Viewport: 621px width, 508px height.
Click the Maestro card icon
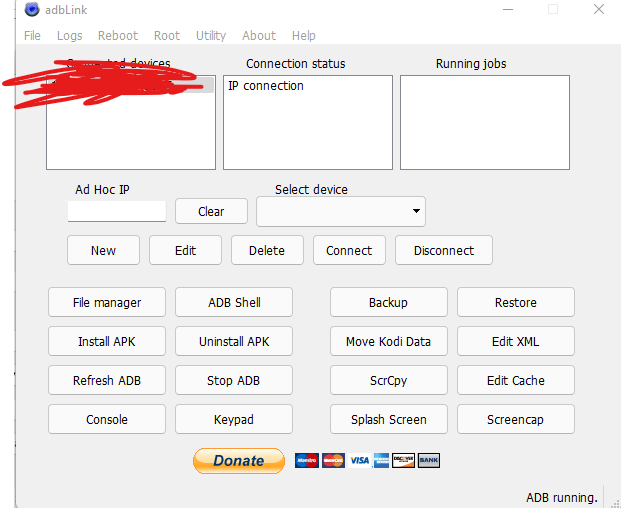307,460
